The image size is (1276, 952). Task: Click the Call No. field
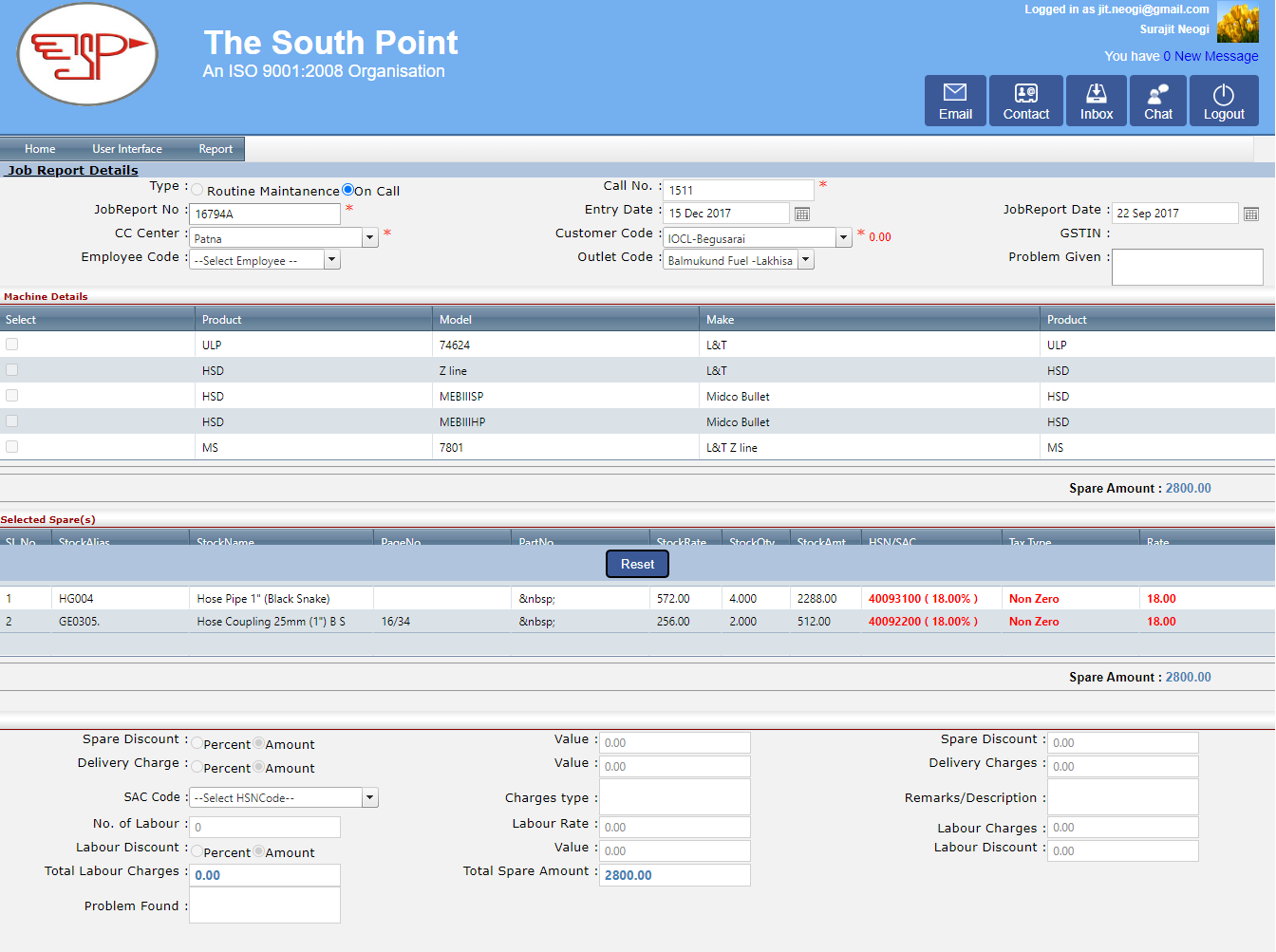[738, 190]
